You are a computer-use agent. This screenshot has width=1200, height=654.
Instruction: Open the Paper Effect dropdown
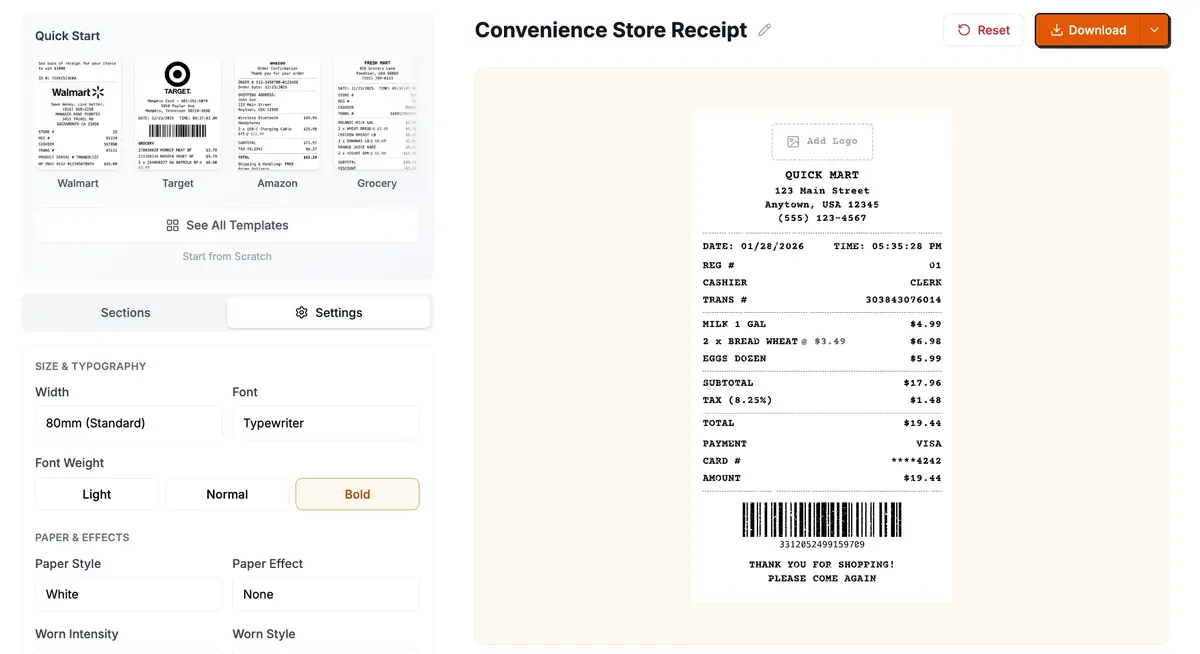tap(325, 594)
